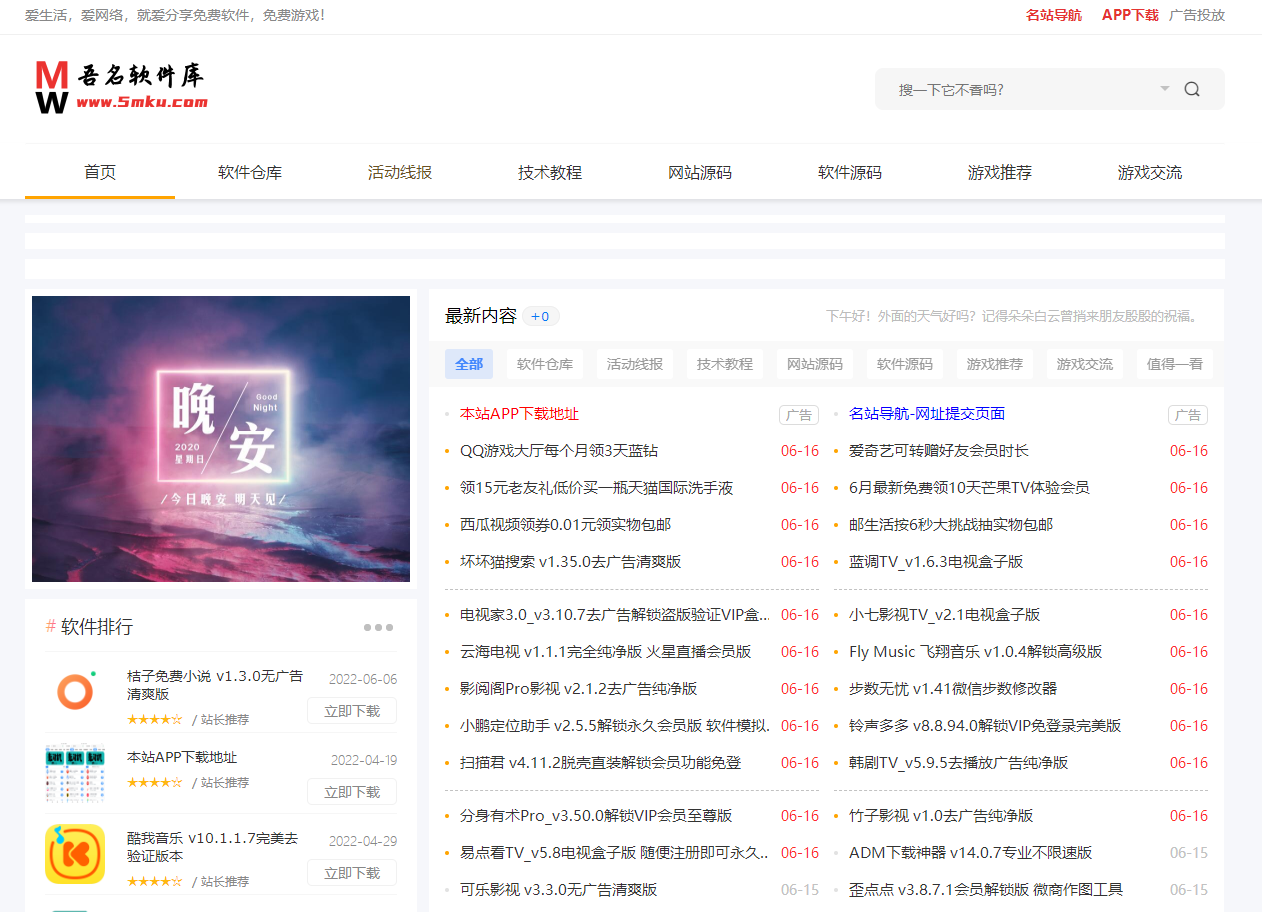Open the search category dropdown arrow
Screen dimensions: 1262x912
tap(1164, 89)
